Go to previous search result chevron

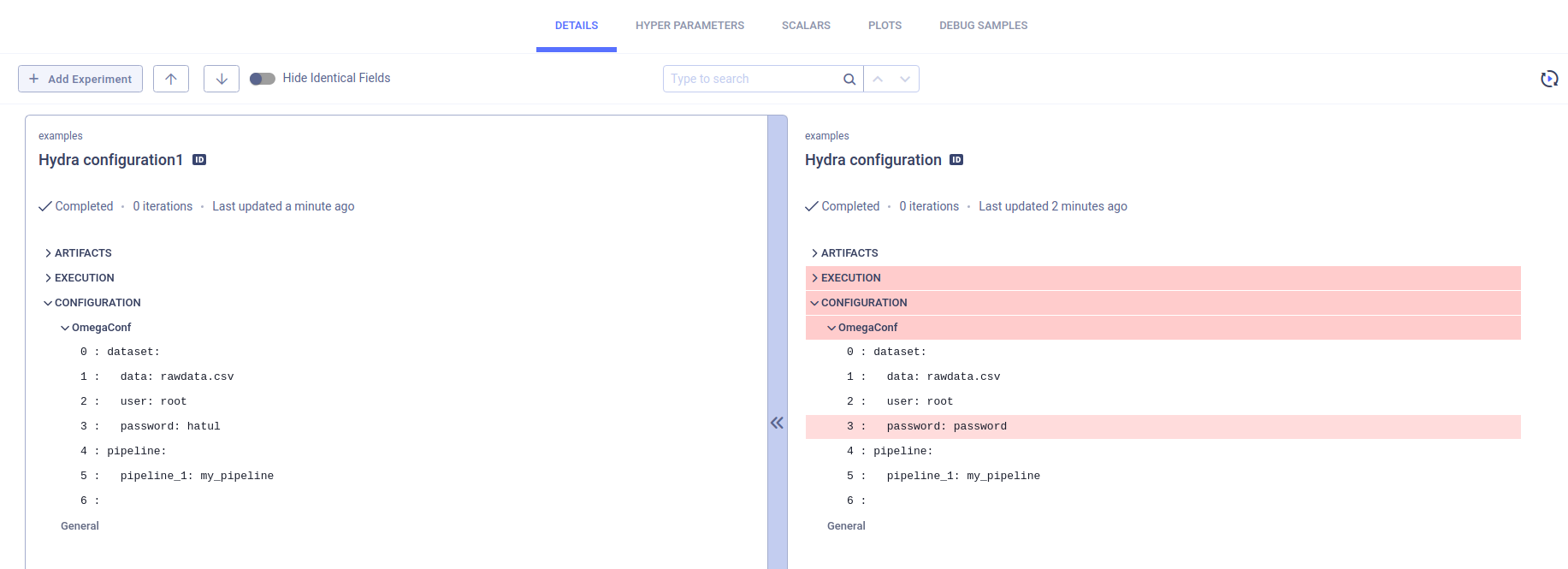tap(878, 79)
